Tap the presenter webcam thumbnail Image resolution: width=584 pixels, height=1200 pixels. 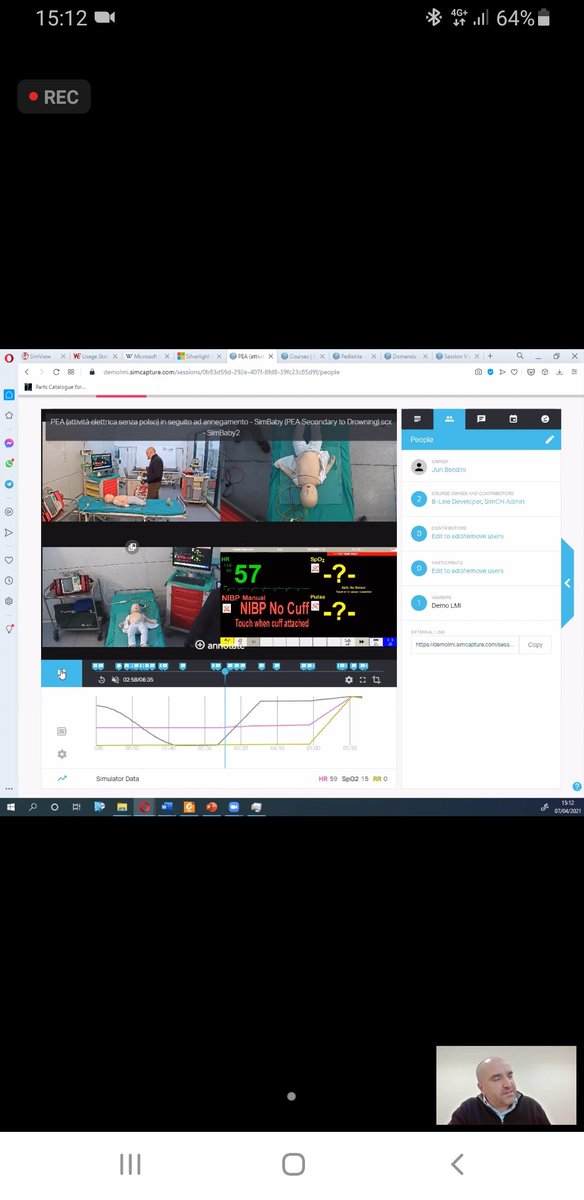point(506,1085)
